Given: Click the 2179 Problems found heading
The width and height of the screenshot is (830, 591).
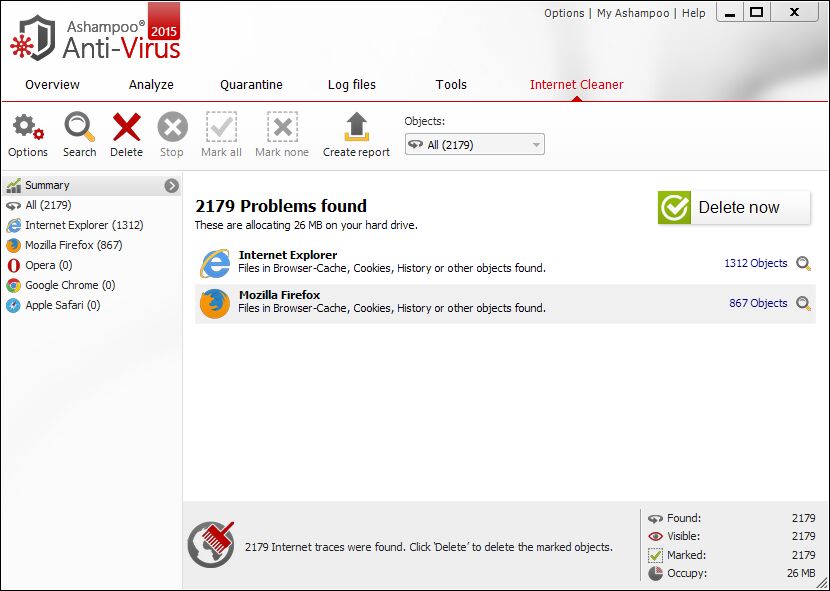Looking at the screenshot, I should click(x=281, y=206).
